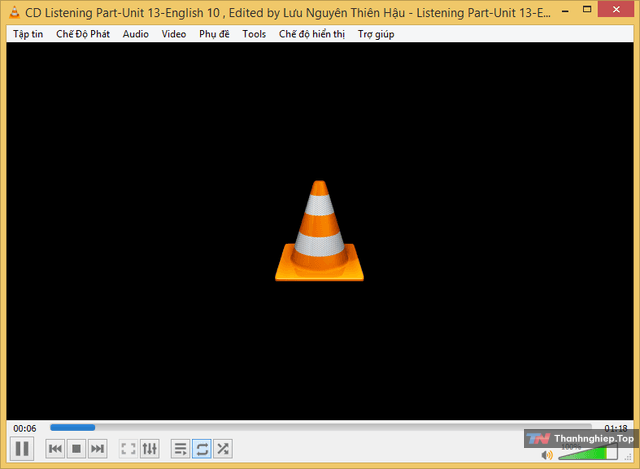Screen dimensions: 640x469
Task: Open the extended settings equalizer panel
Action: 150,449
